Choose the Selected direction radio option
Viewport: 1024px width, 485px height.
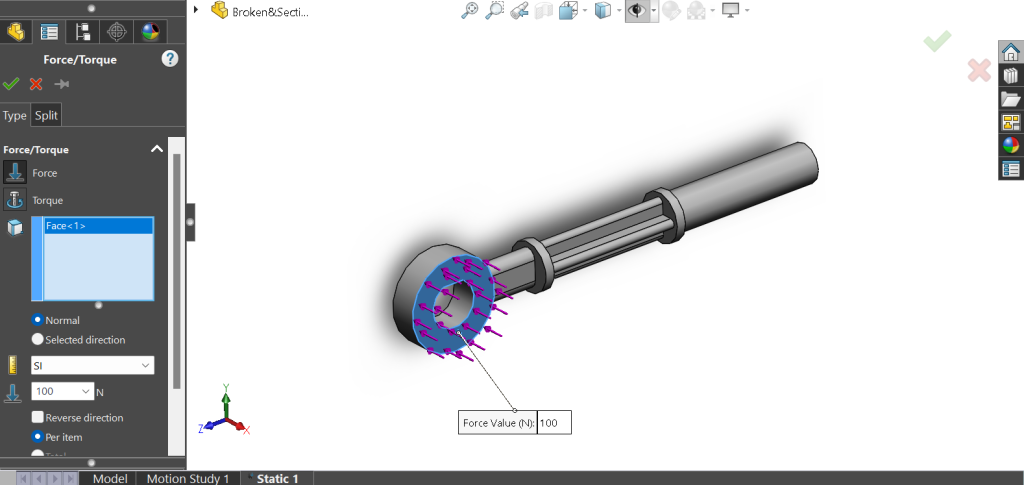coord(38,340)
